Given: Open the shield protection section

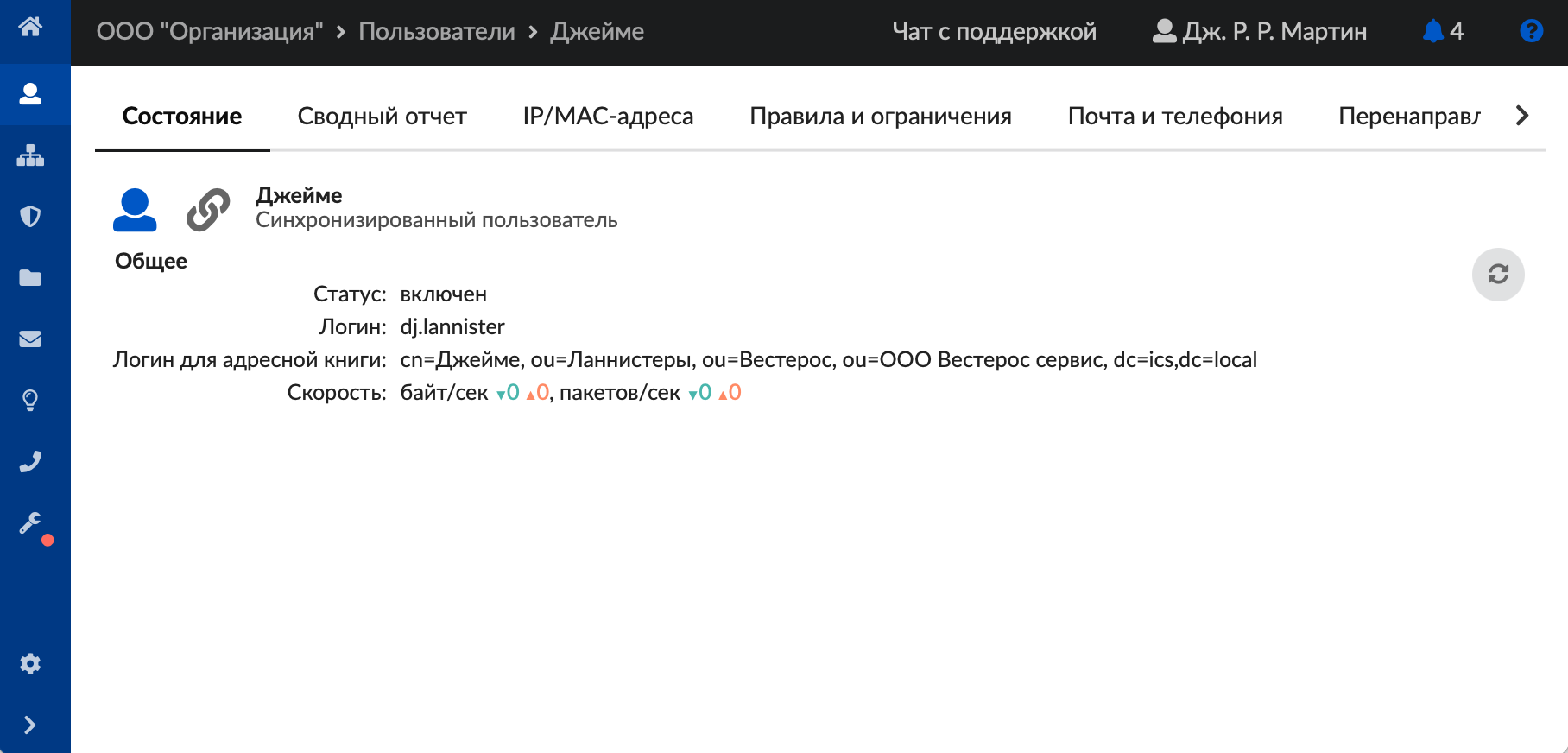Looking at the screenshot, I should 30,216.
